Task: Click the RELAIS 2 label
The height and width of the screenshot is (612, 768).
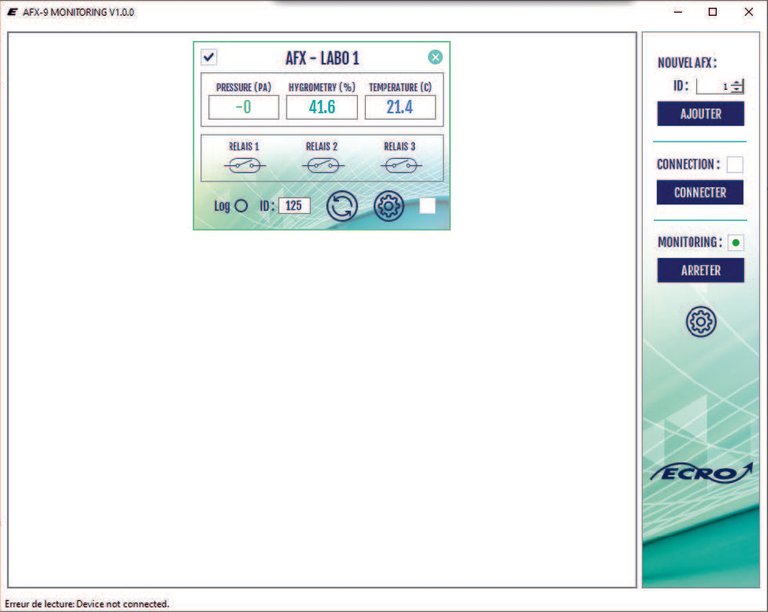Action: coord(322,146)
